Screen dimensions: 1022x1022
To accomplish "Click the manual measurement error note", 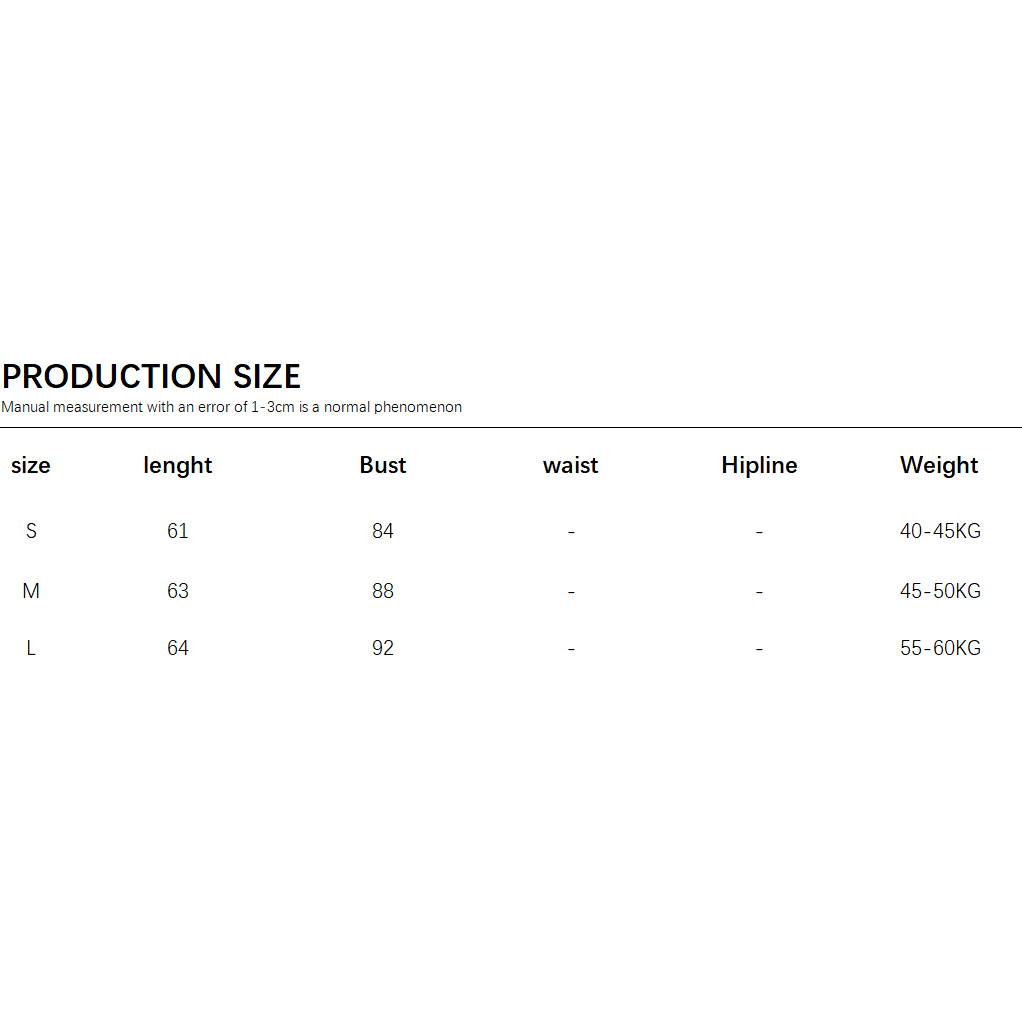I will 231,407.
